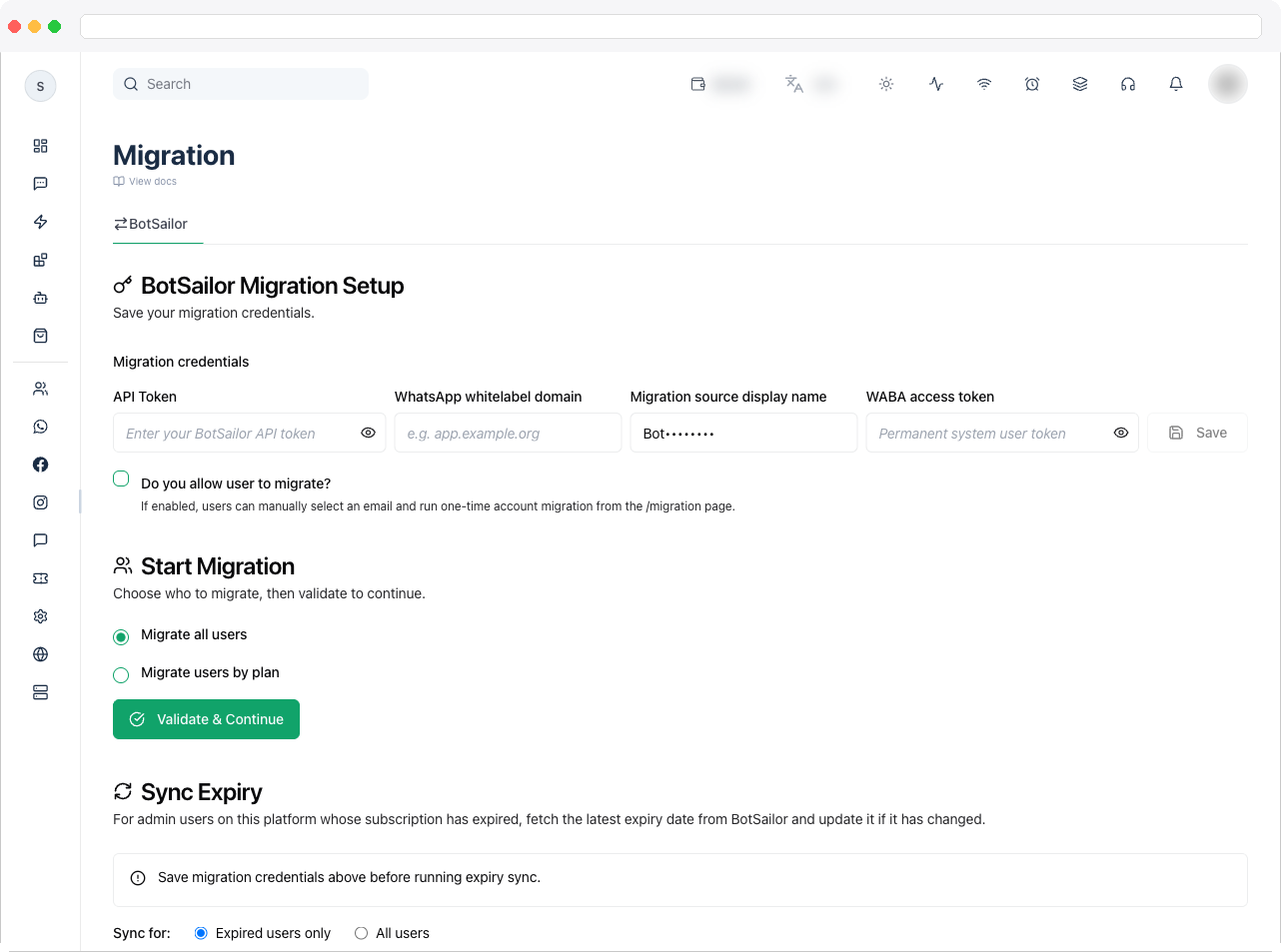Open the integrations blocks icon in sidebar
Image resolution: width=1281 pixels, height=952 pixels.
click(40, 260)
